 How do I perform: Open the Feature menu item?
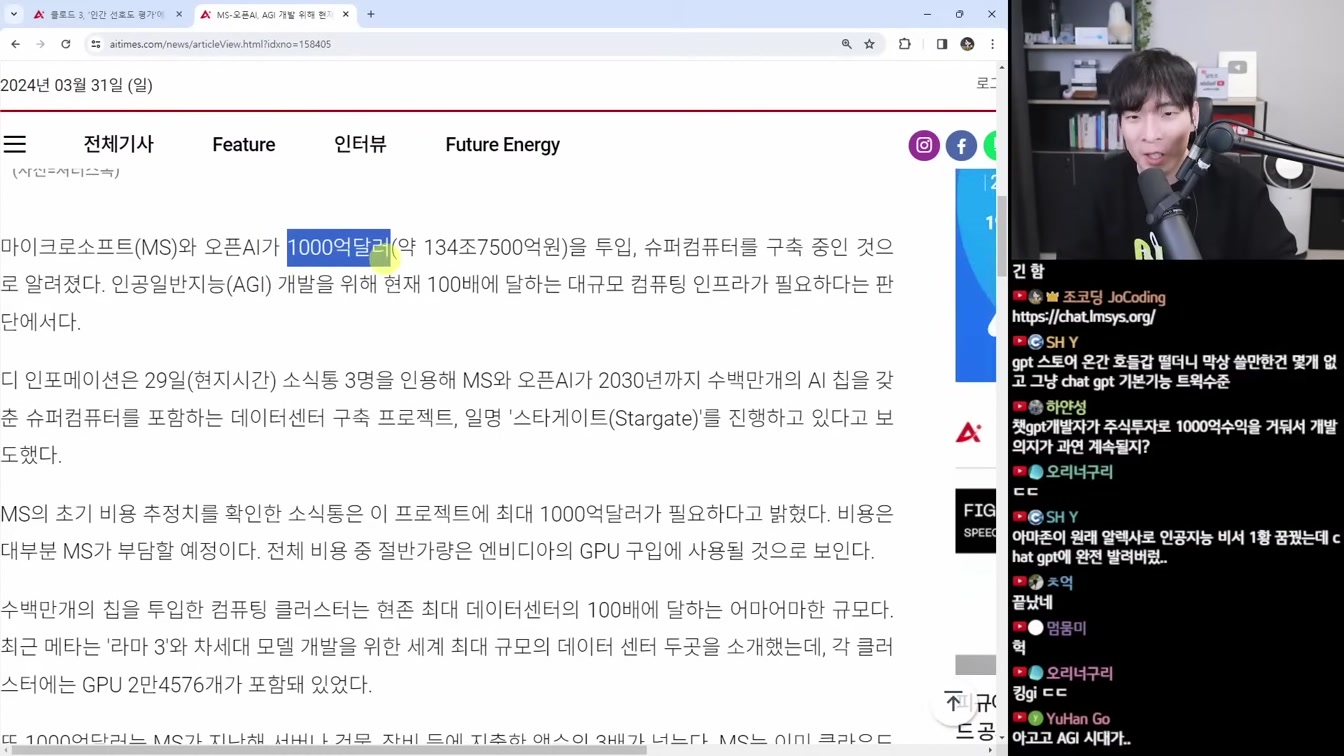[x=244, y=145]
